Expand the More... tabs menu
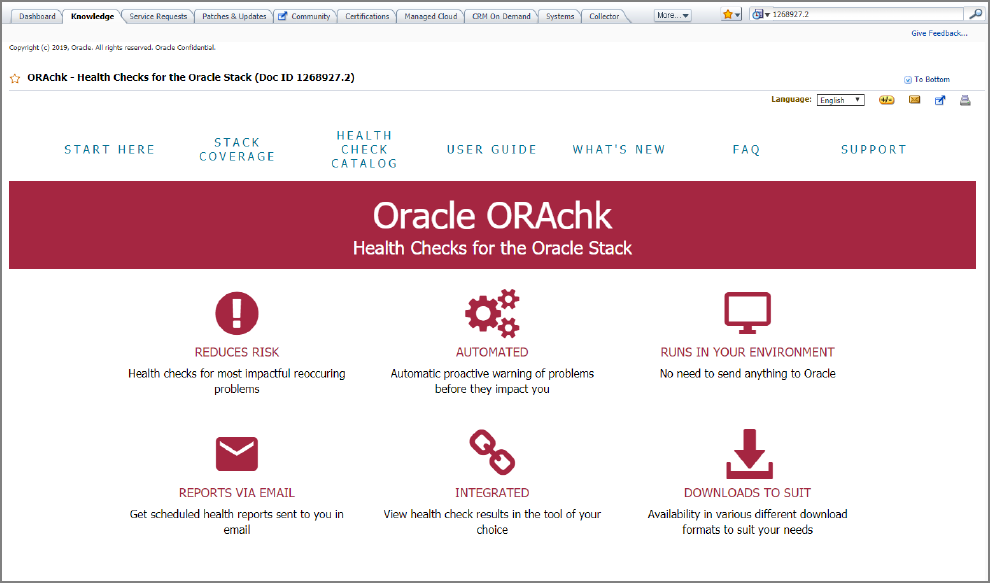This screenshot has height=583, width=990. click(672, 15)
